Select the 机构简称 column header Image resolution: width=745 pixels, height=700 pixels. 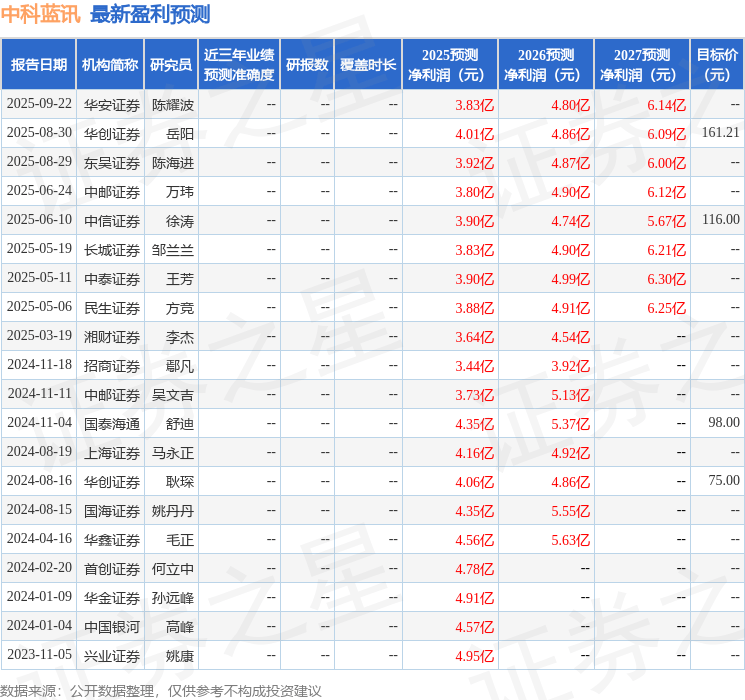click(x=110, y=65)
